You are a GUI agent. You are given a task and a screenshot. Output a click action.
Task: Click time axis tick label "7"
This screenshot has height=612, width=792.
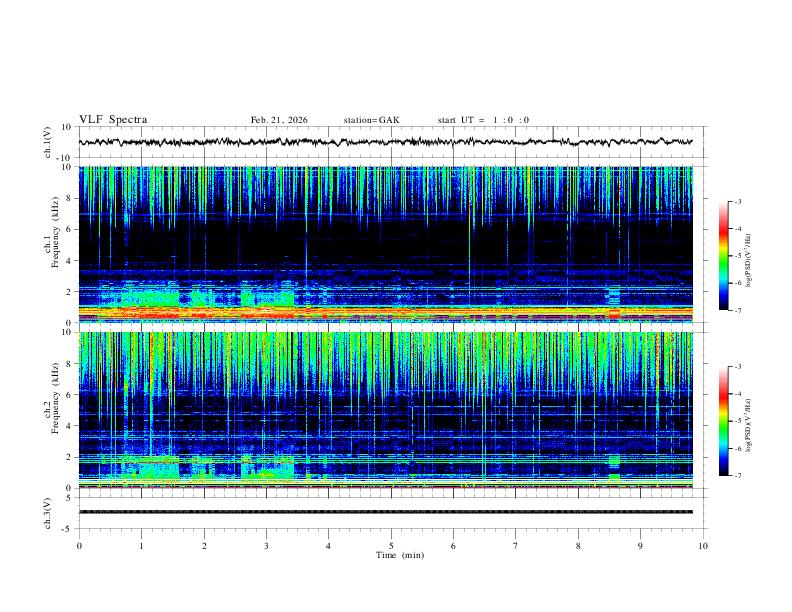click(x=516, y=546)
